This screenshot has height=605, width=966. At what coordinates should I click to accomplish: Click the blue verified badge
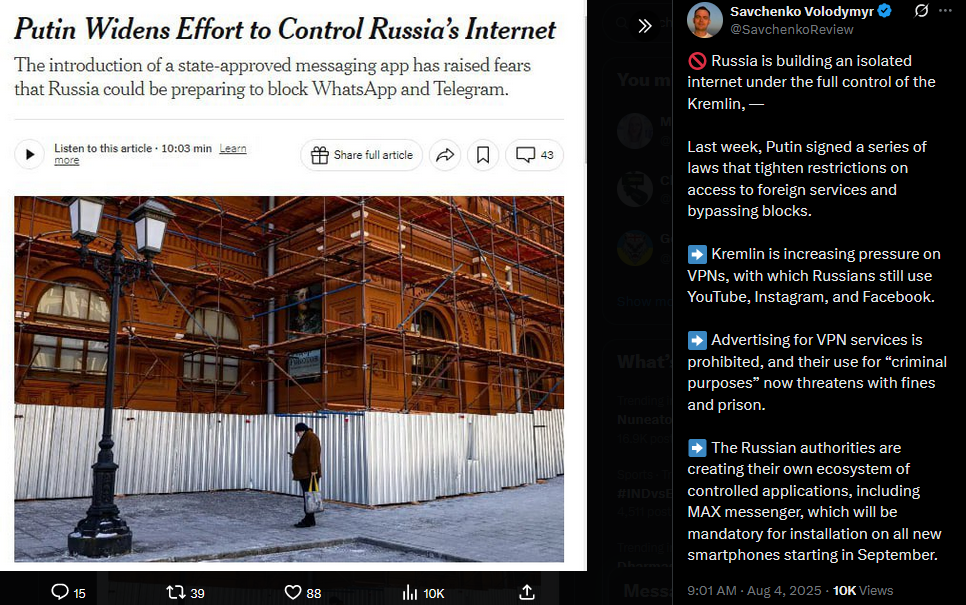click(885, 11)
